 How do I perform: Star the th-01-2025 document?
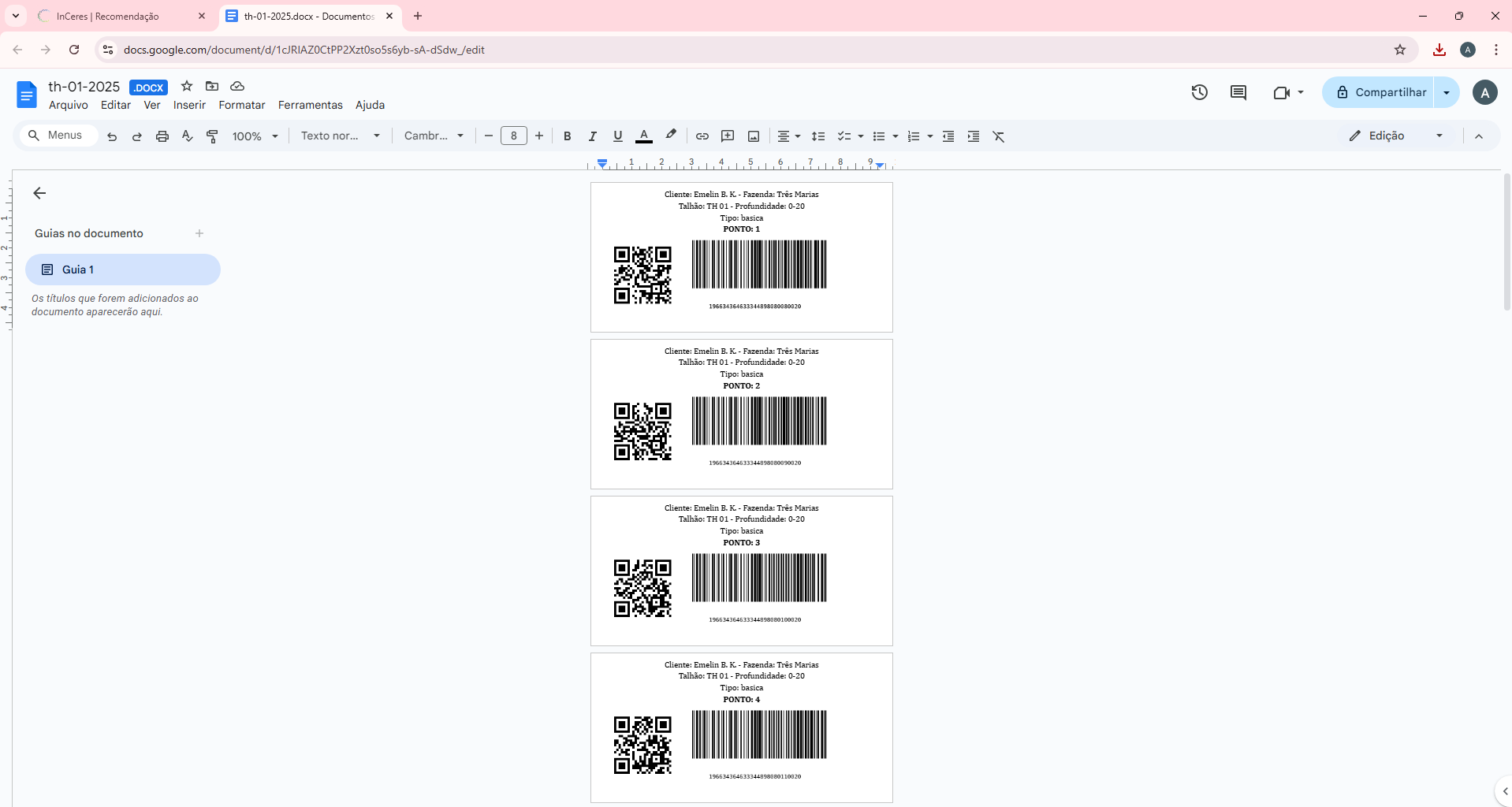187,86
